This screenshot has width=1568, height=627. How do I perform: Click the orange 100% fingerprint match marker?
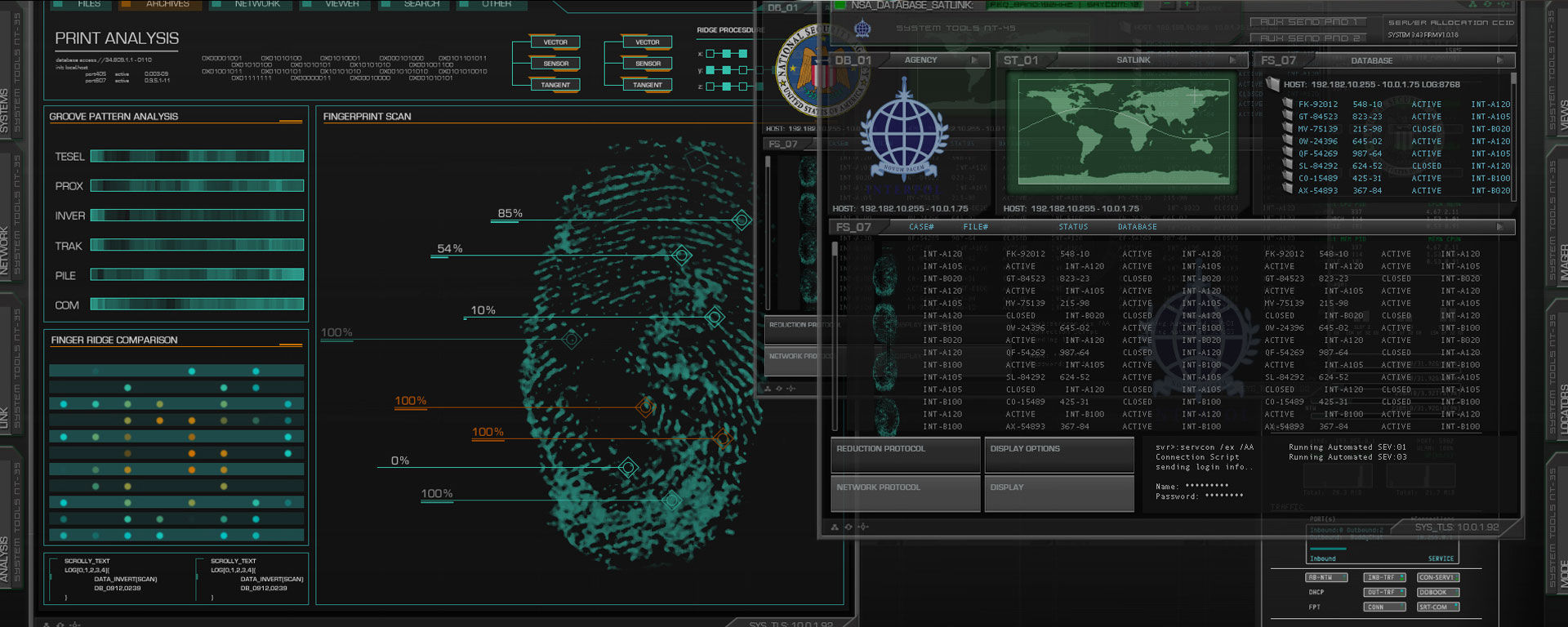click(x=646, y=407)
